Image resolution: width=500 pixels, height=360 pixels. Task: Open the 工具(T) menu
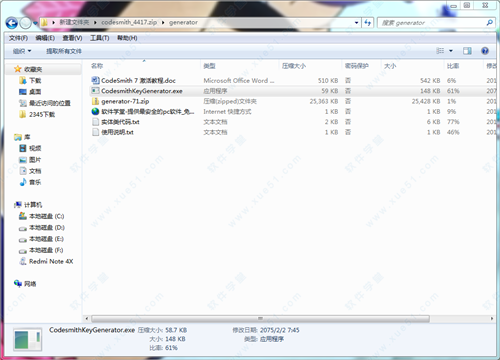[100, 38]
